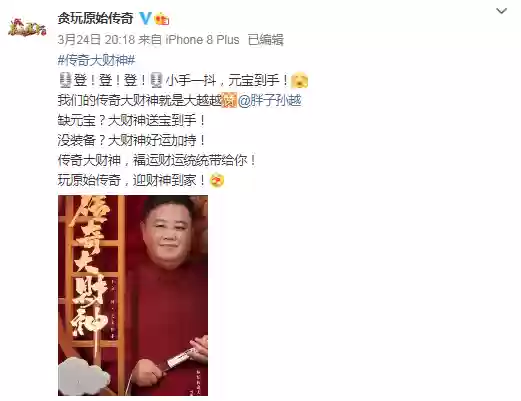Click the second microphone emoji before 小手一抖
This screenshot has height=401, width=521.
pyautogui.click(x=156, y=80)
